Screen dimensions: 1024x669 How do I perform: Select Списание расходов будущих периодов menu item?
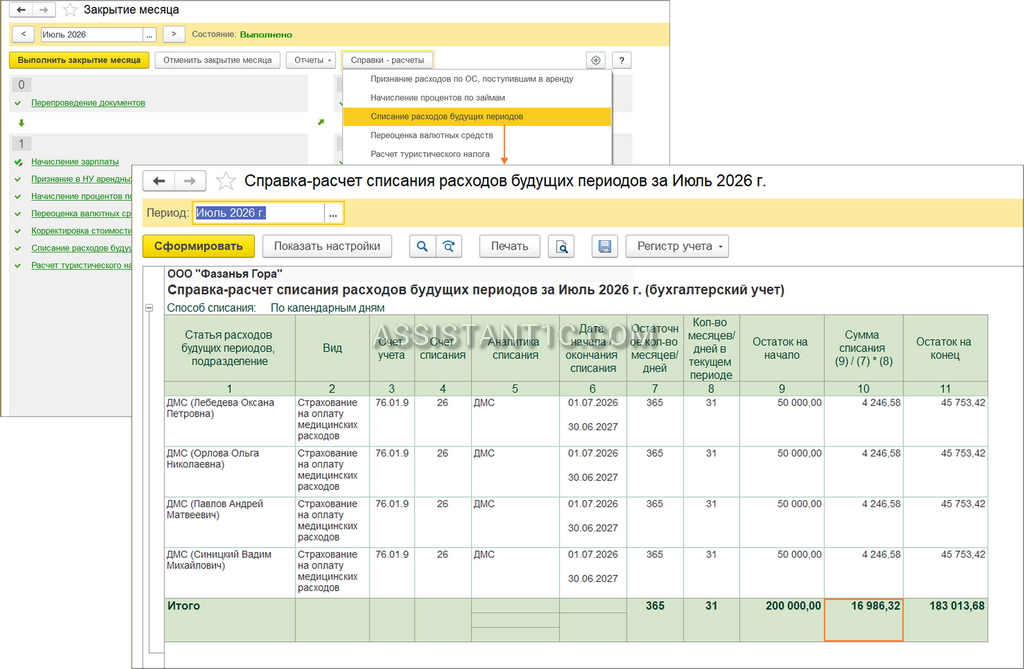(477, 117)
